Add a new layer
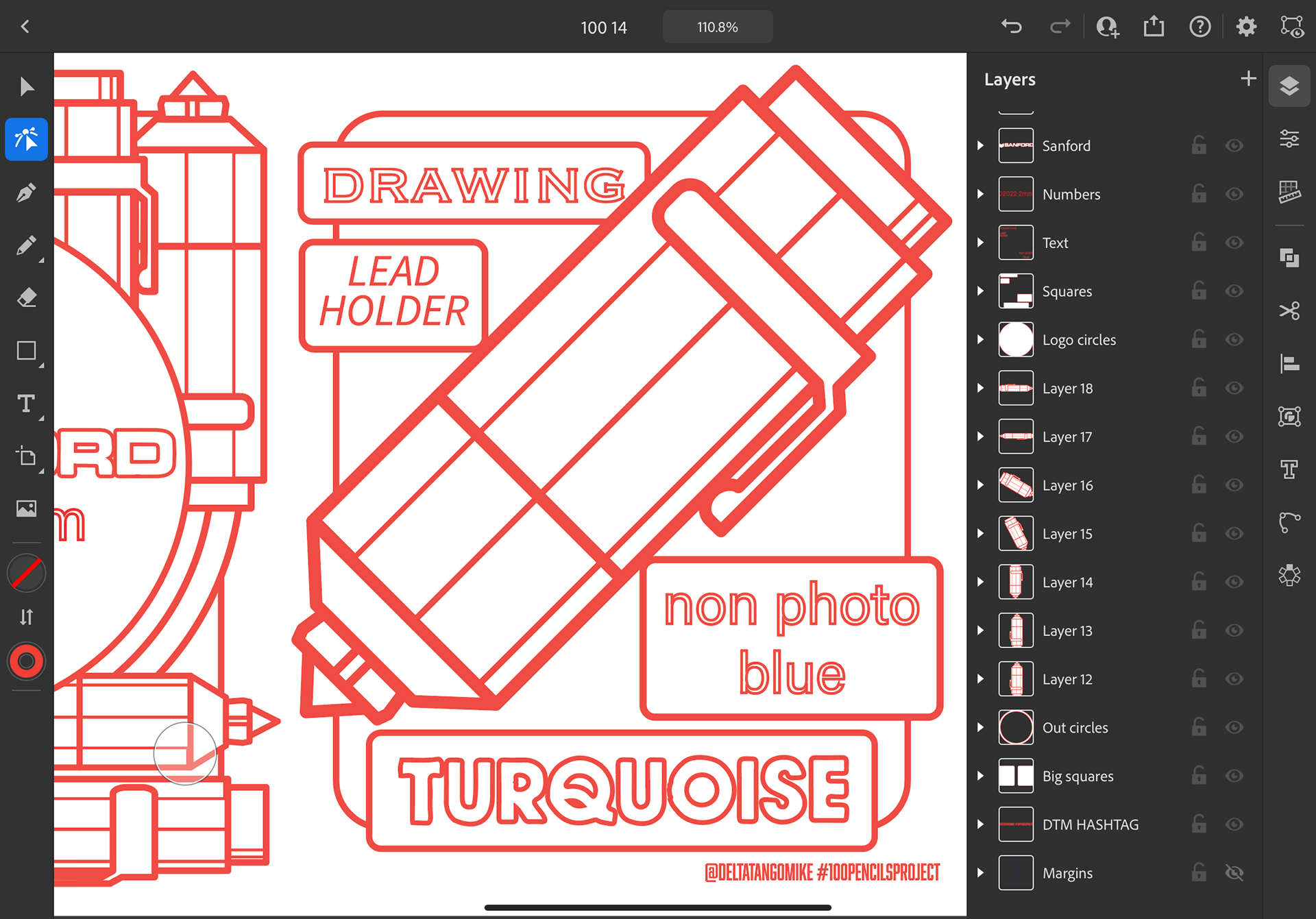The width and height of the screenshot is (1316, 919). click(x=1248, y=79)
